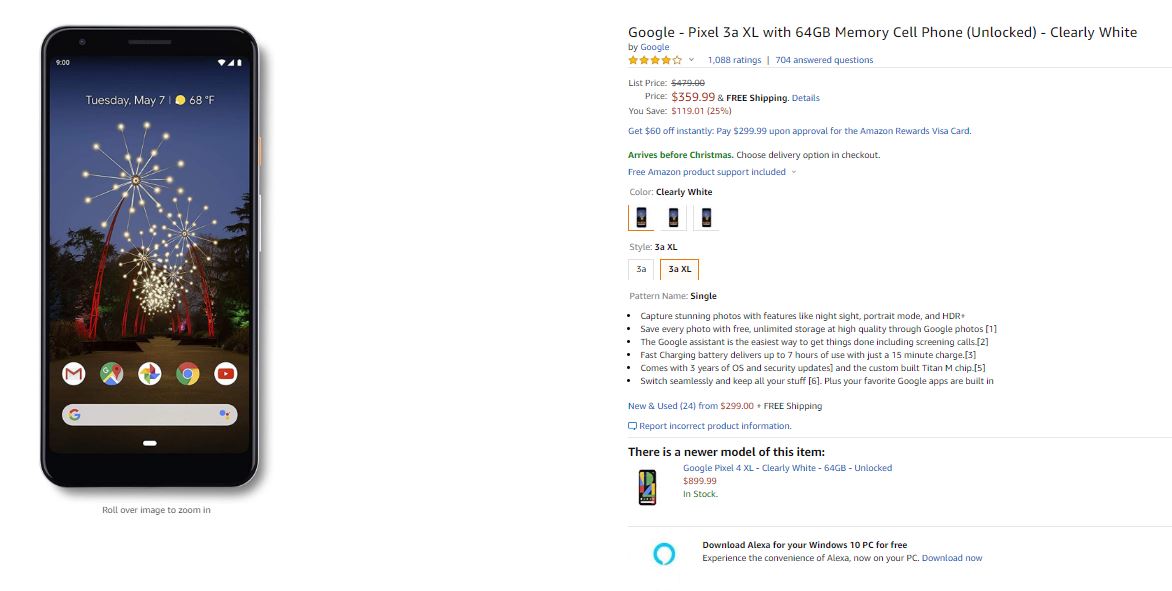
Task: Choose the second phone color swatch
Action: 674,217
